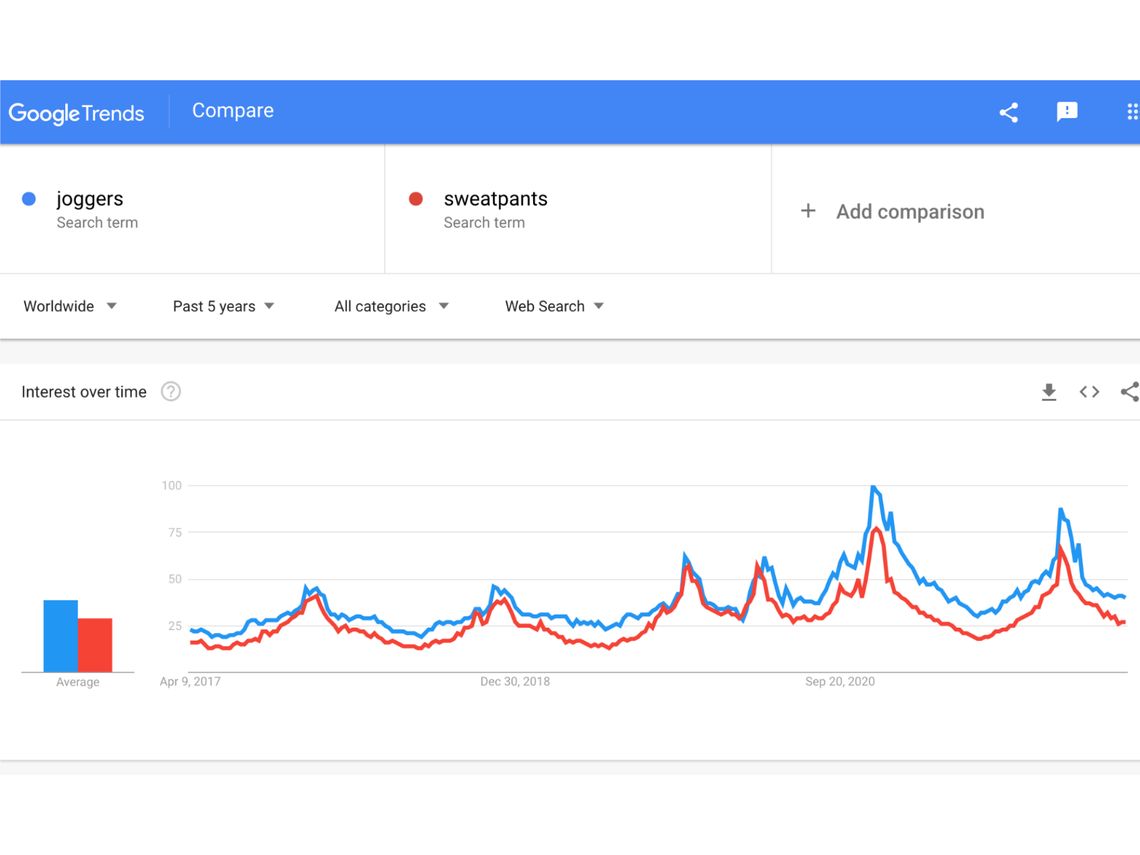Screen dimensions: 1140x855
Task: Click the share icon for the Interest over time chart
Action: [1130, 392]
